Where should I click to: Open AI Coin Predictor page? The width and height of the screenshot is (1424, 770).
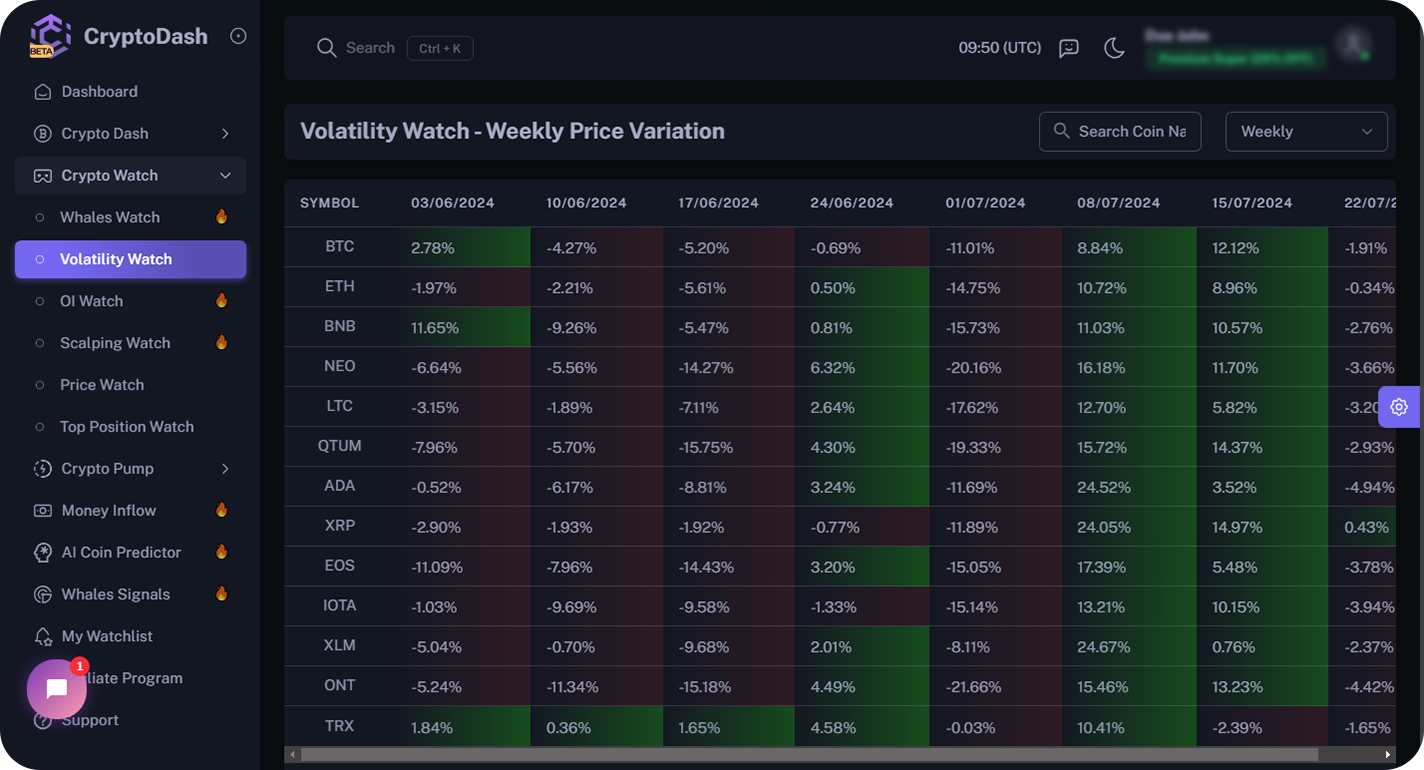[x=130, y=553]
